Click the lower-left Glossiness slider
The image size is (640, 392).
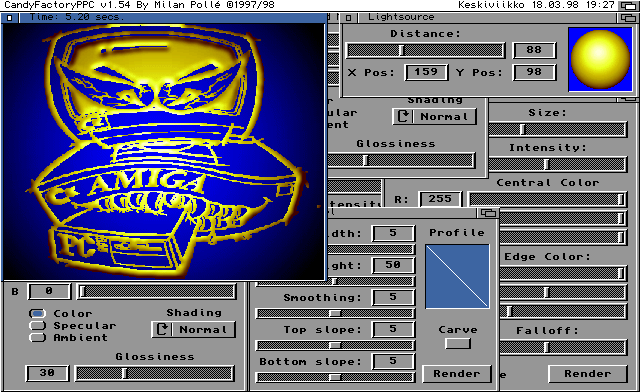[155, 373]
